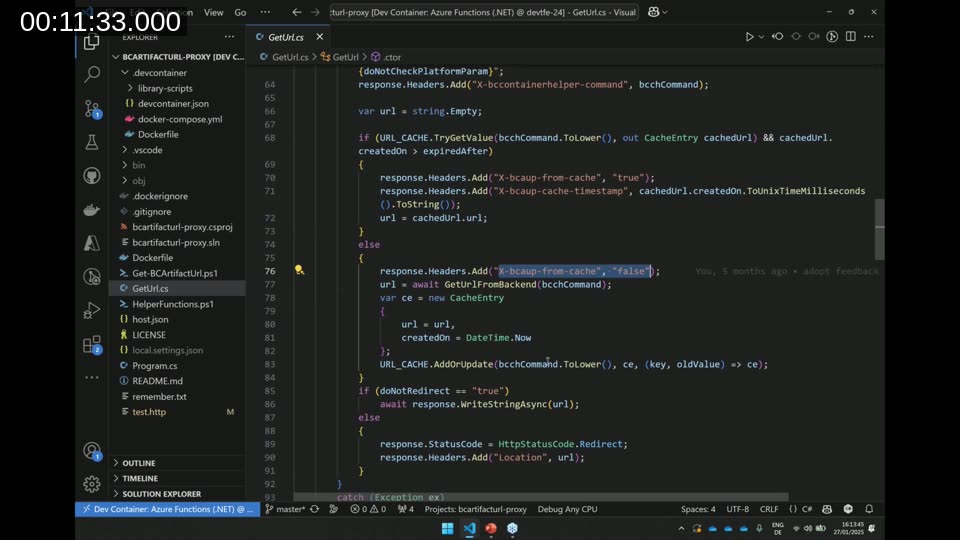Open the Remote Explorer view
Image resolution: width=960 pixels, height=540 pixels.
92,277
